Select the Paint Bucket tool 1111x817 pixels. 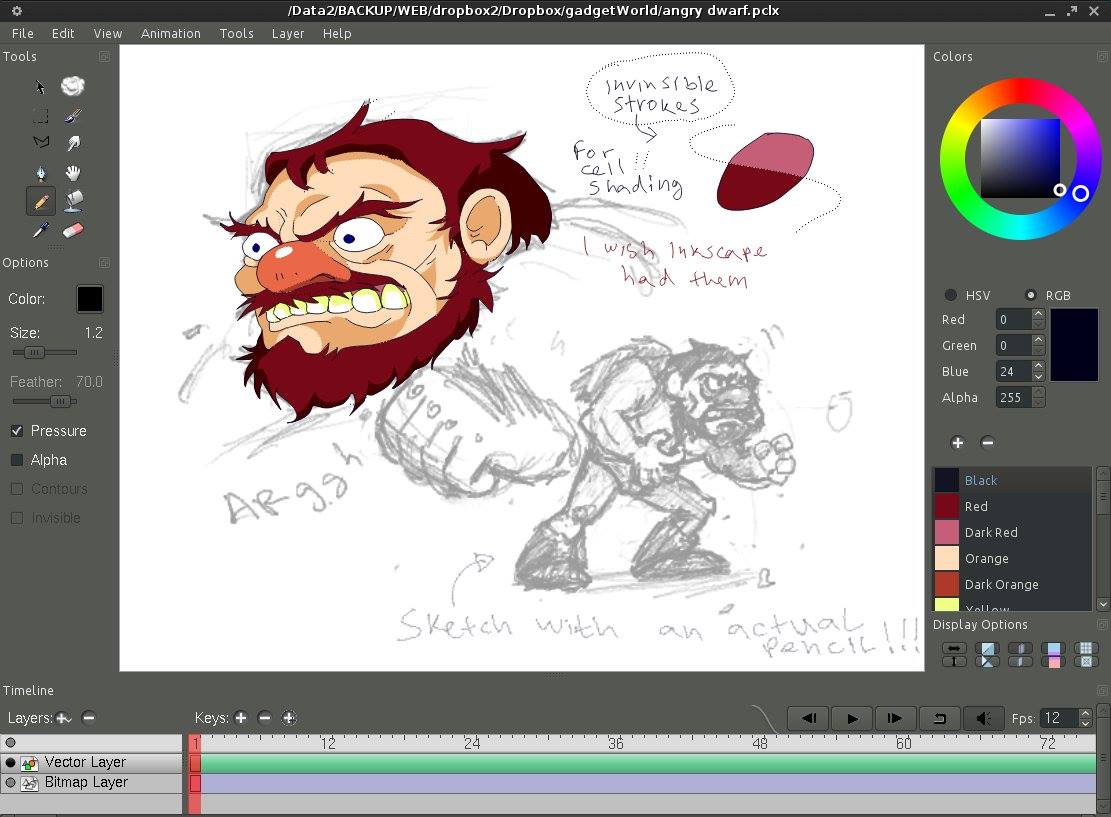pyautogui.click(x=74, y=201)
